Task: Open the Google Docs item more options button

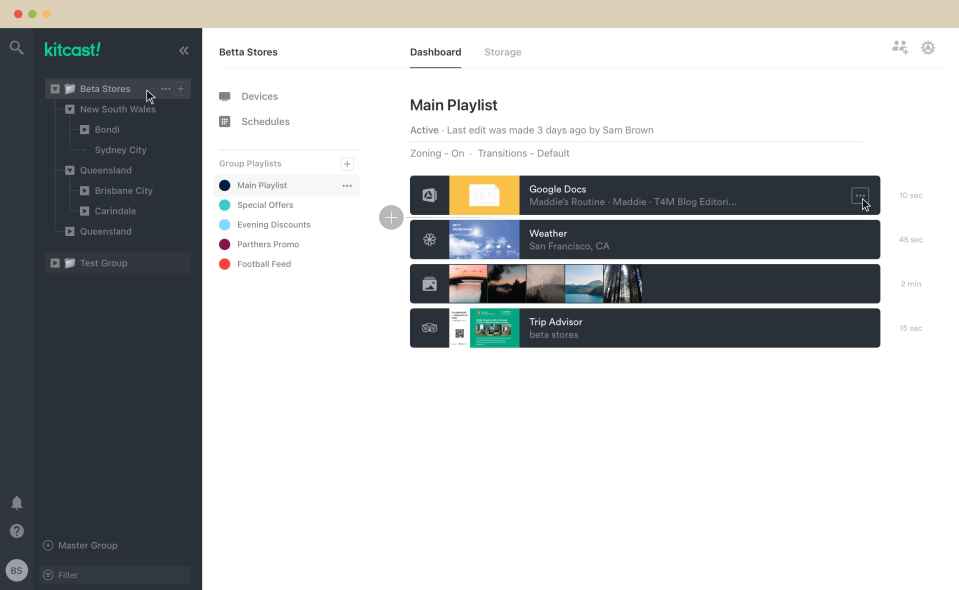Action: tap(859, 196)
